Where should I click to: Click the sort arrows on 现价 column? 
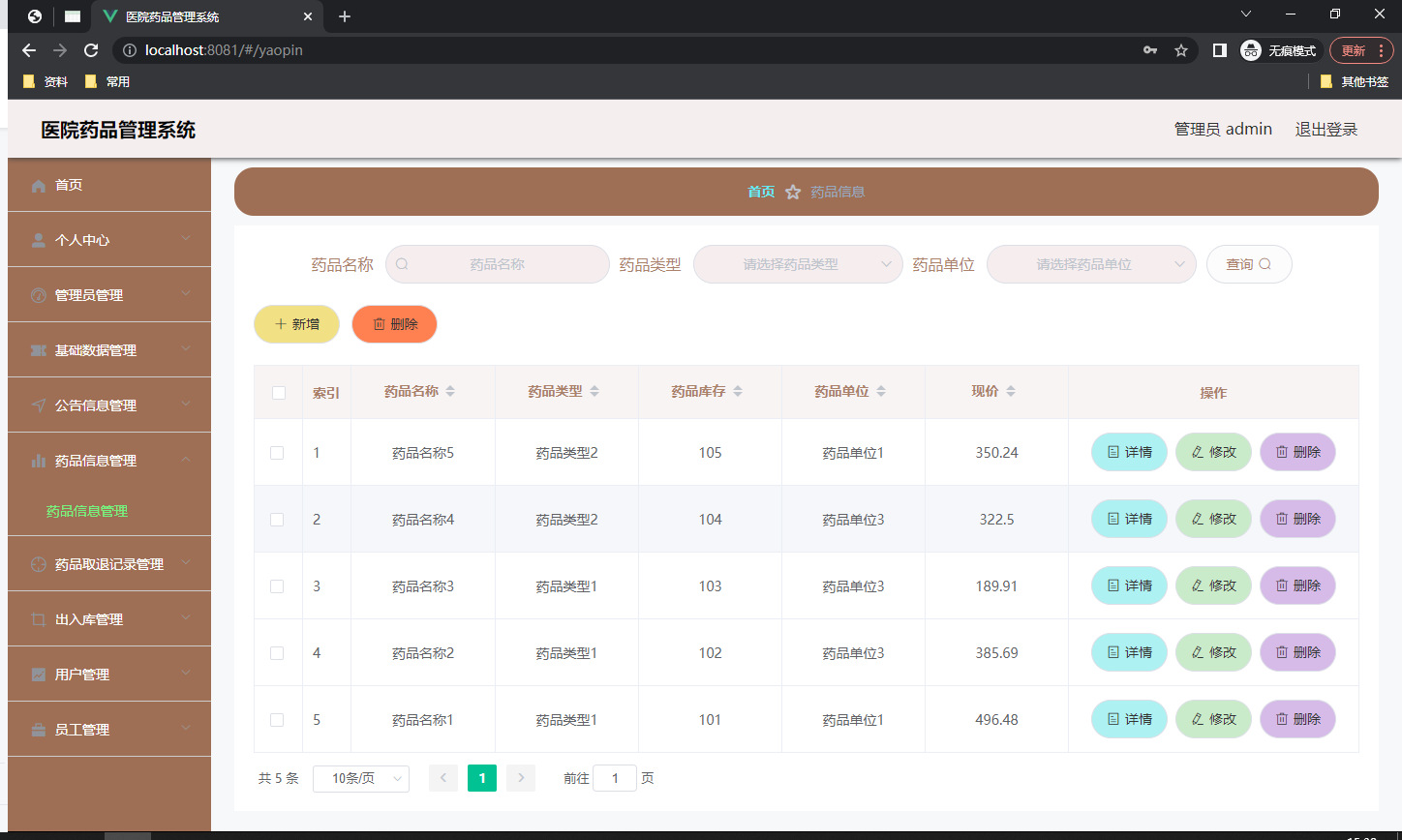pos(1011,390)
